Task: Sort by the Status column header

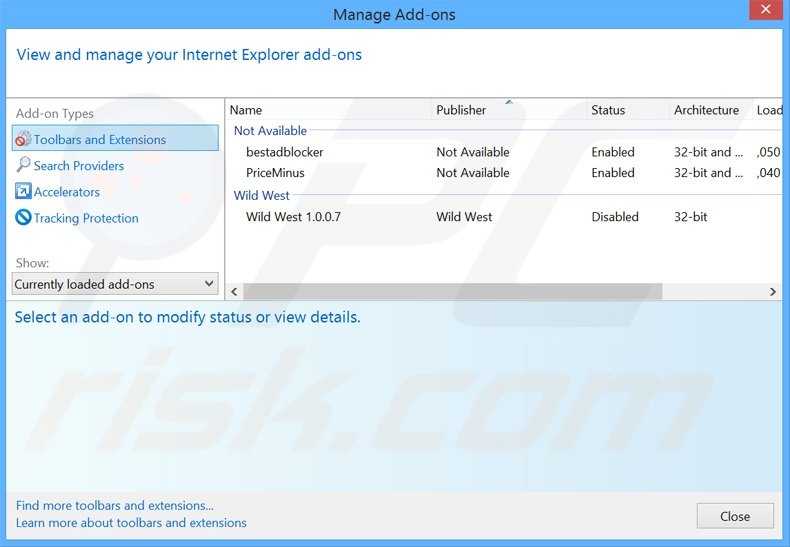Action: (608, 110)
